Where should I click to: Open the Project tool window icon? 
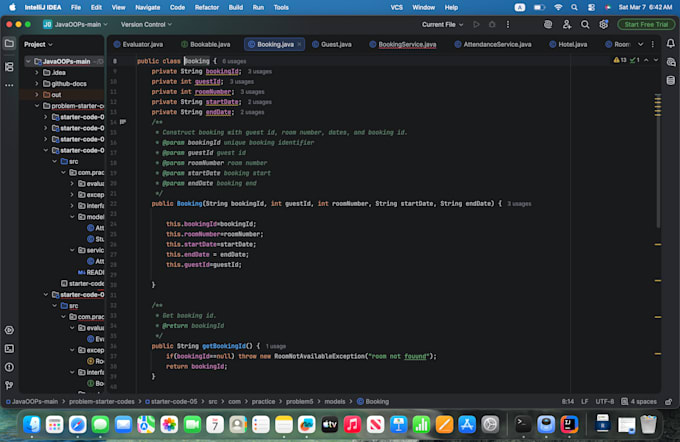point(9,43)
